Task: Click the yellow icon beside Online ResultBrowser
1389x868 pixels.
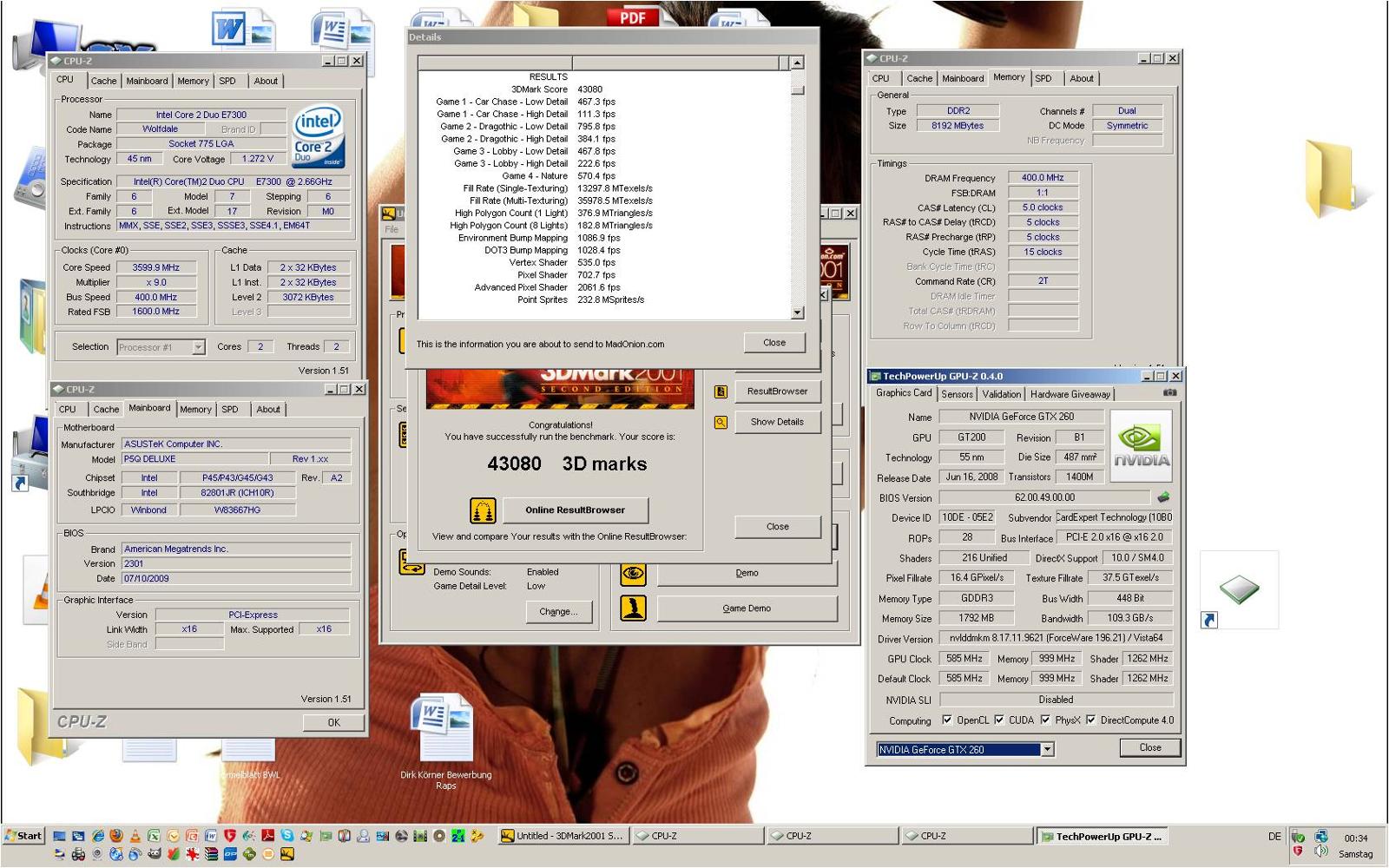Action: 483,510
